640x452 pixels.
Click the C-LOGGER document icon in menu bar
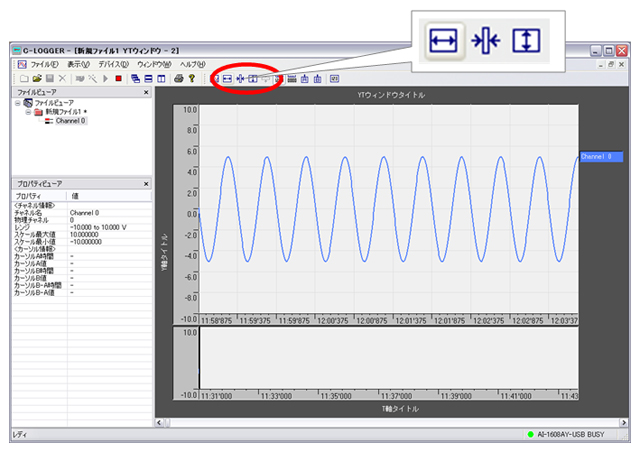(22, 65)
